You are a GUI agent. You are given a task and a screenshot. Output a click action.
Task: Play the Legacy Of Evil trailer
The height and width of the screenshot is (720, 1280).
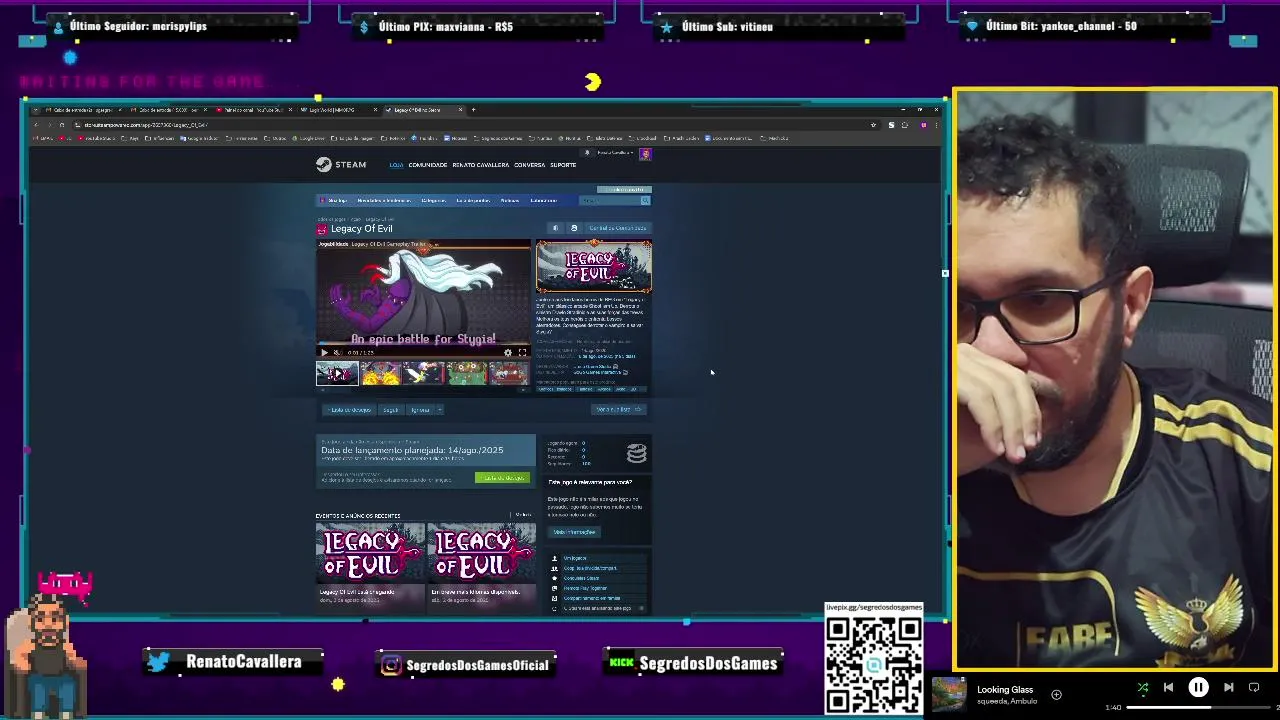click(324, 352)
